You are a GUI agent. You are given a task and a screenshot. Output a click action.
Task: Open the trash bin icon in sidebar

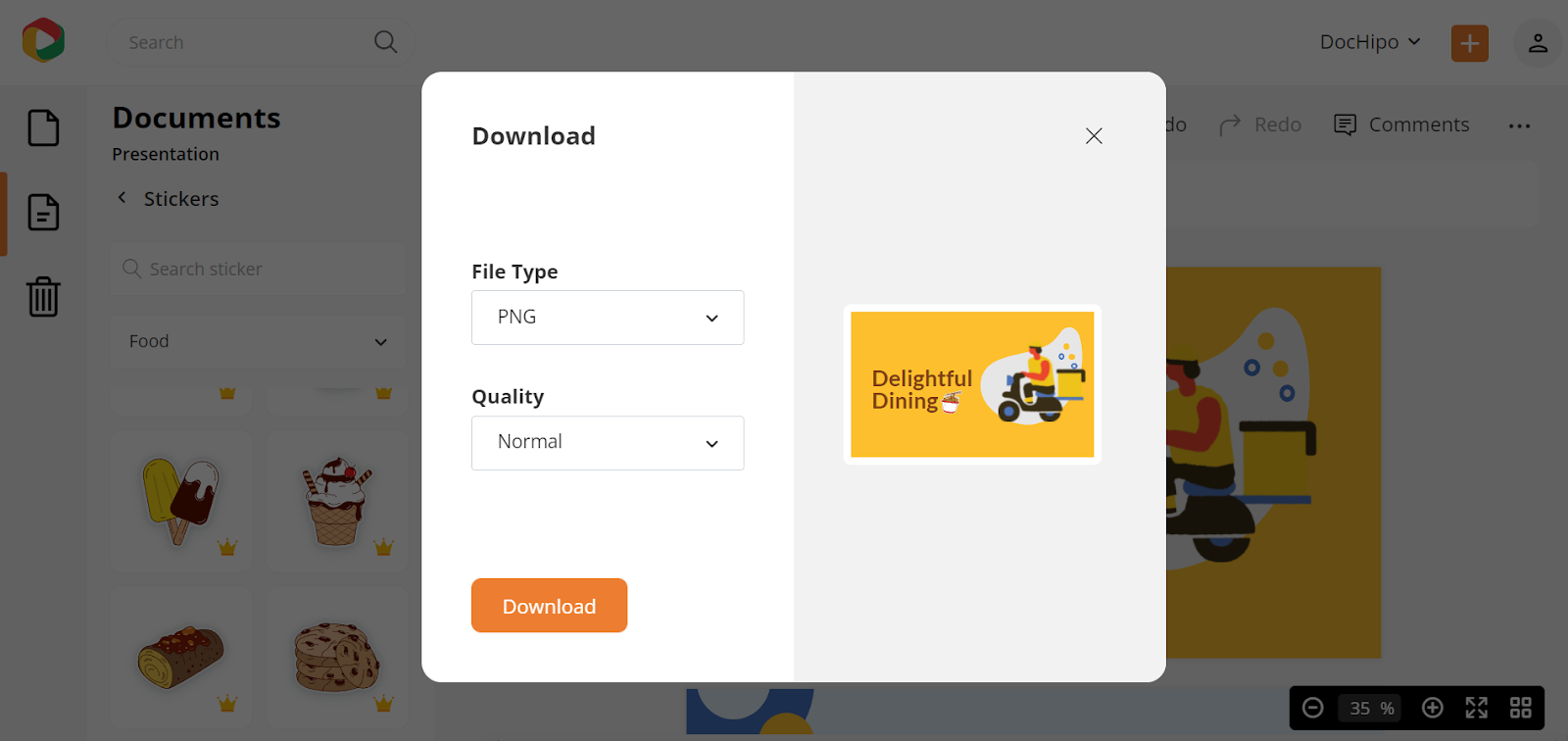[43, 296]
